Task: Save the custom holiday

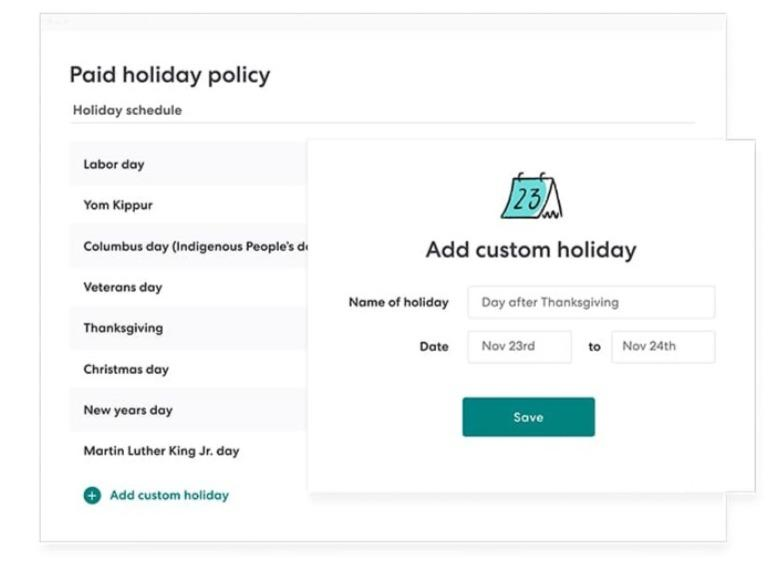Action: point(528,417)
